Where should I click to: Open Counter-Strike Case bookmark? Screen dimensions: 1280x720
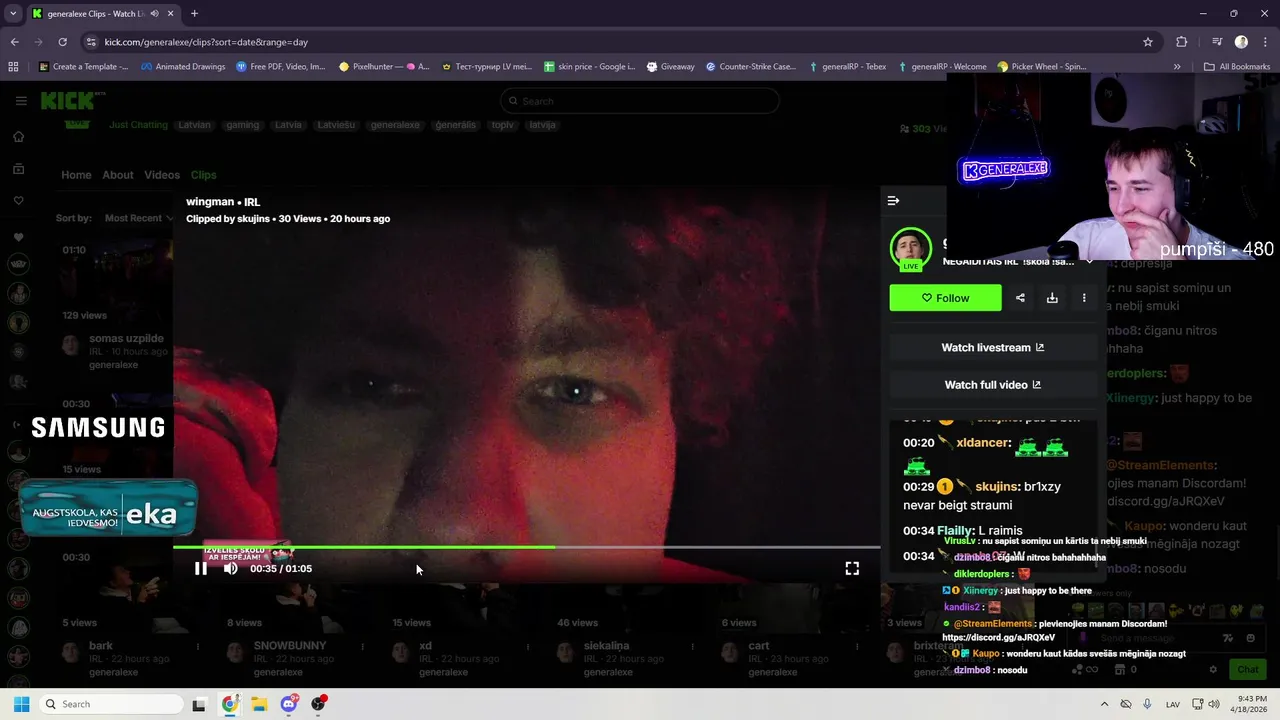[x=750, y=67]
